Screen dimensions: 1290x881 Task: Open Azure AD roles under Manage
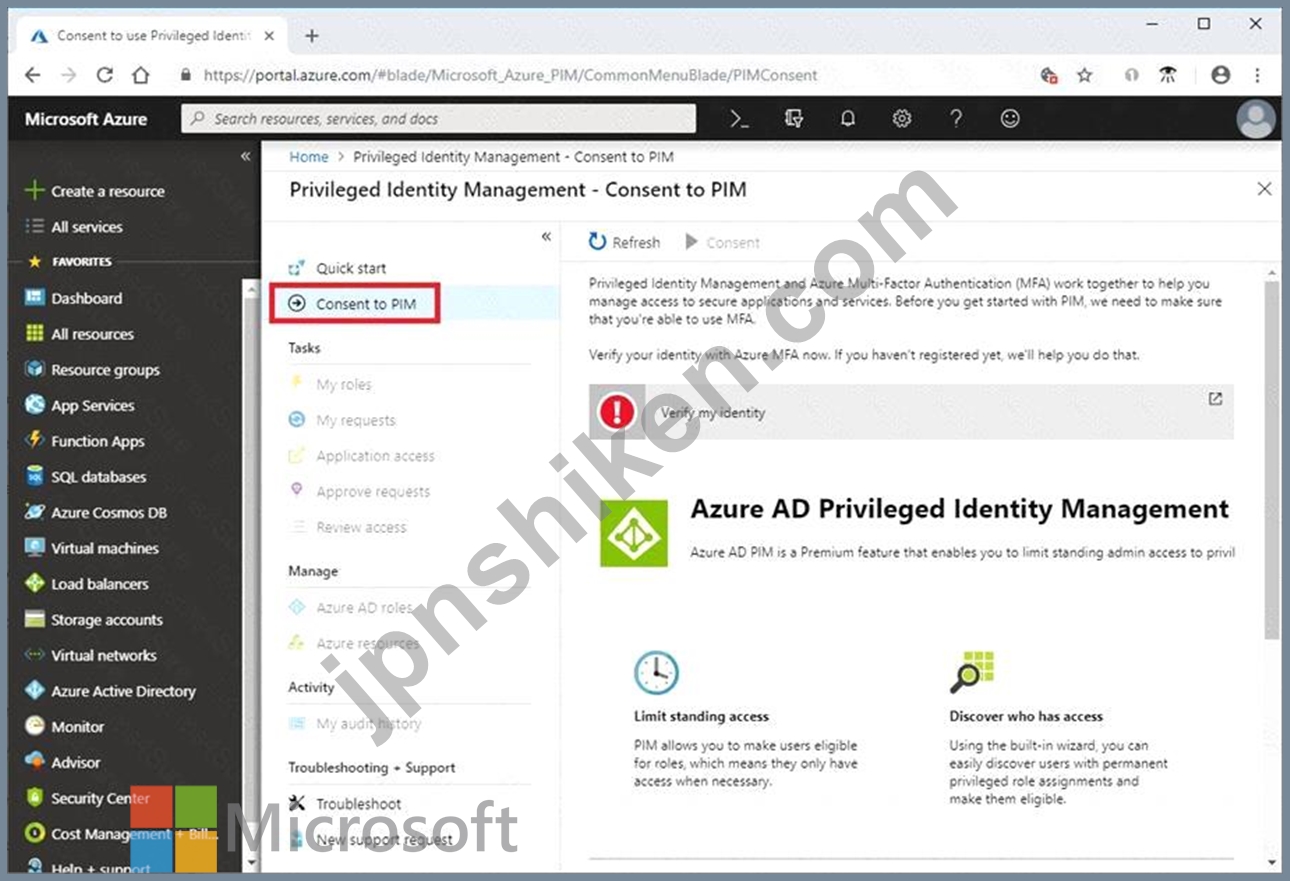pyautogui.click(x=364, y=607)
